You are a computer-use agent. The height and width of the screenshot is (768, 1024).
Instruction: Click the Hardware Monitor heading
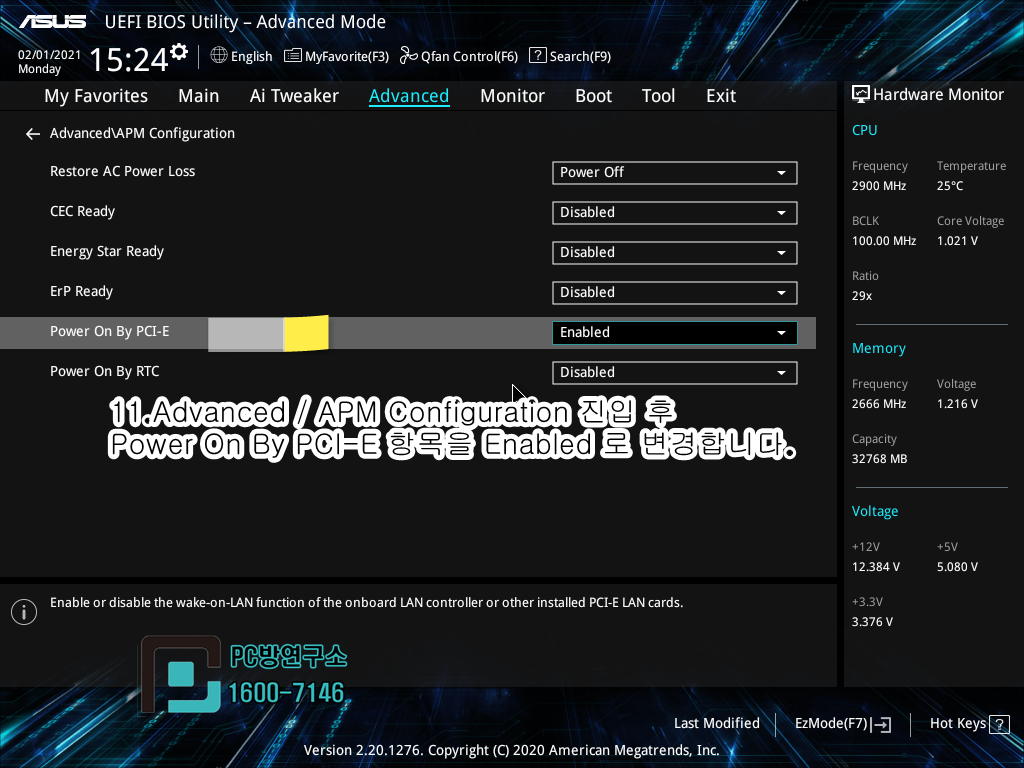tap(938, 95)
